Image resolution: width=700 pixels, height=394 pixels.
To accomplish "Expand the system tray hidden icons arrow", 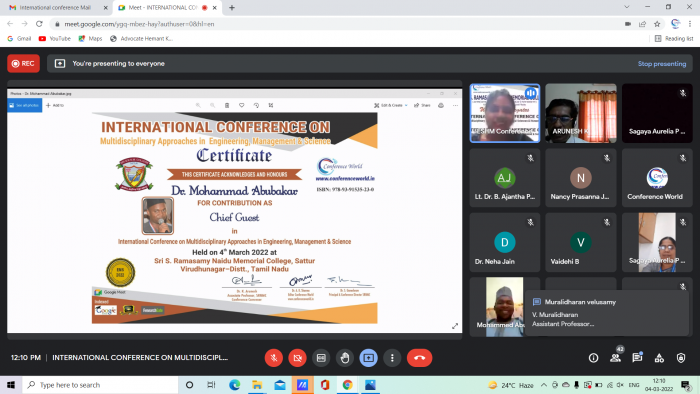I will (x=544, y=385).
